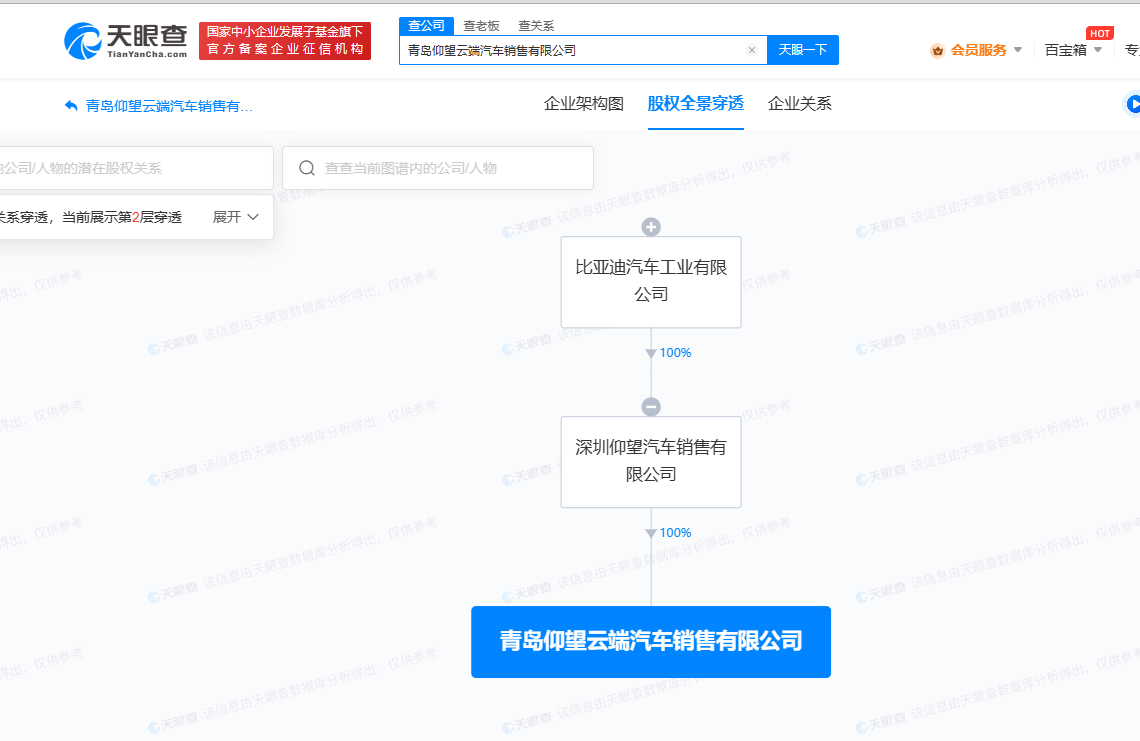Screen dimensions: 1140x741
Task: Open the 企业架构图 tab
Action: coord(584,104)
